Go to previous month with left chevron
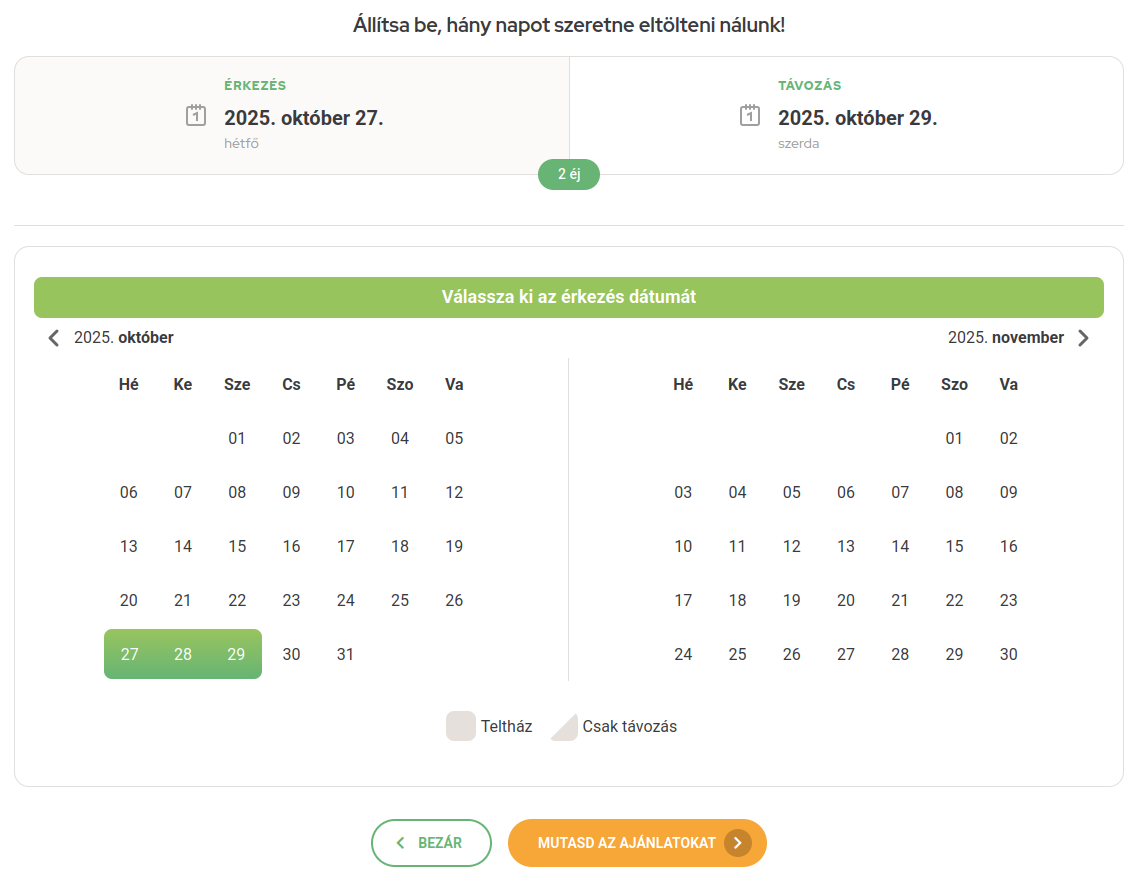The image size is (1136, 884). coord(54,338)
